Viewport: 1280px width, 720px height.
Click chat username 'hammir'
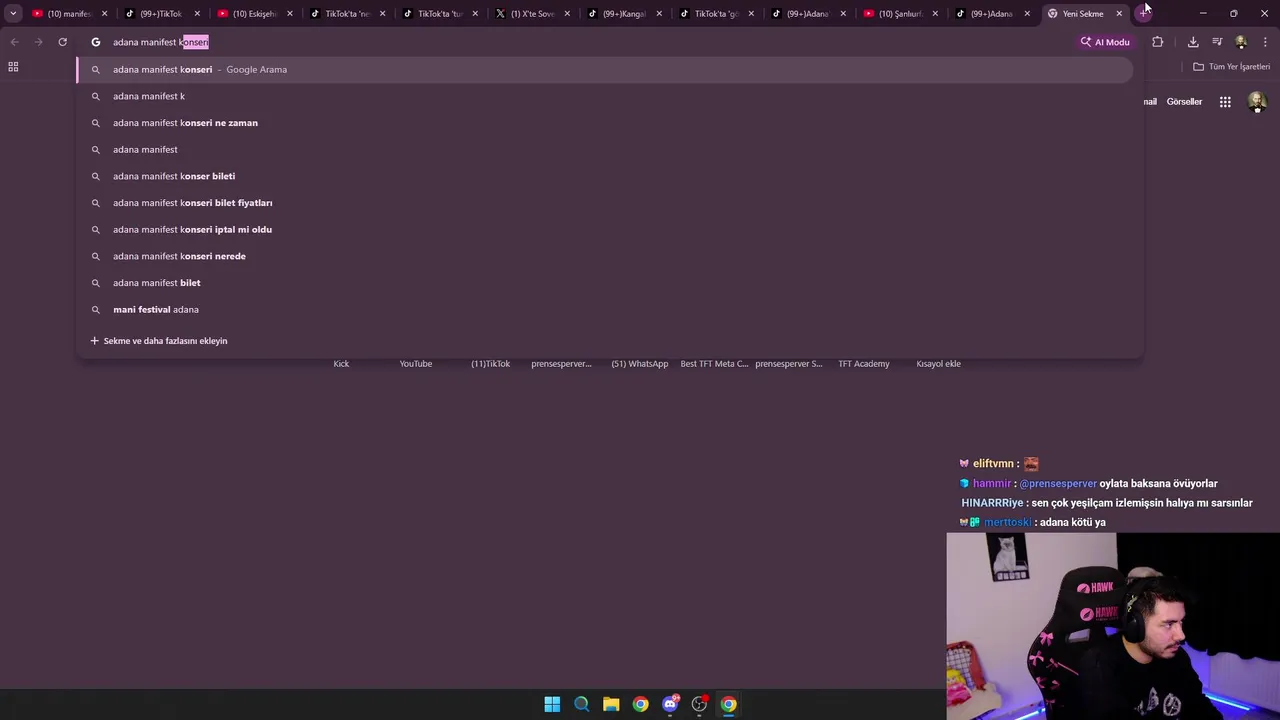(x=992, y=484)
